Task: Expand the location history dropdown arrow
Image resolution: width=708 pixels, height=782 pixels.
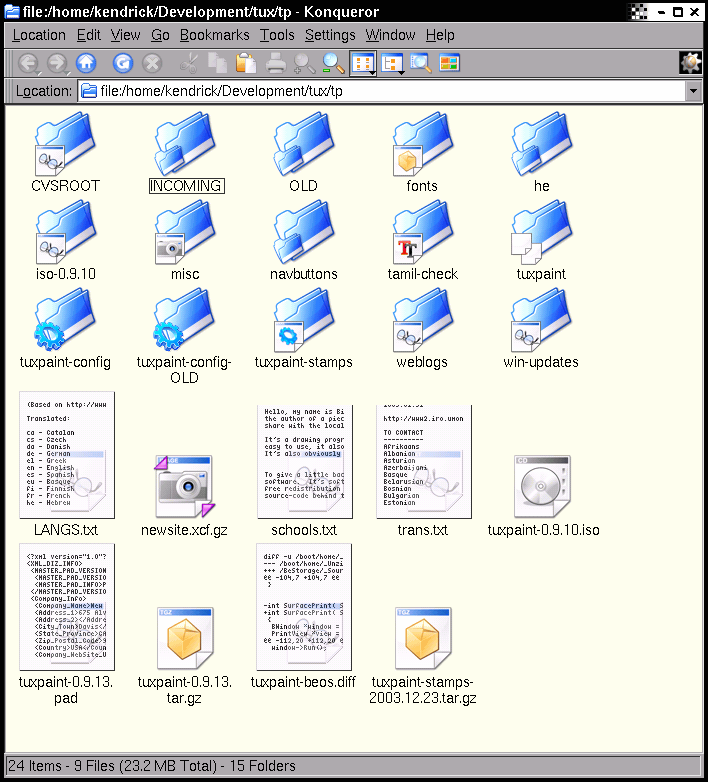Action: [693, 91]
